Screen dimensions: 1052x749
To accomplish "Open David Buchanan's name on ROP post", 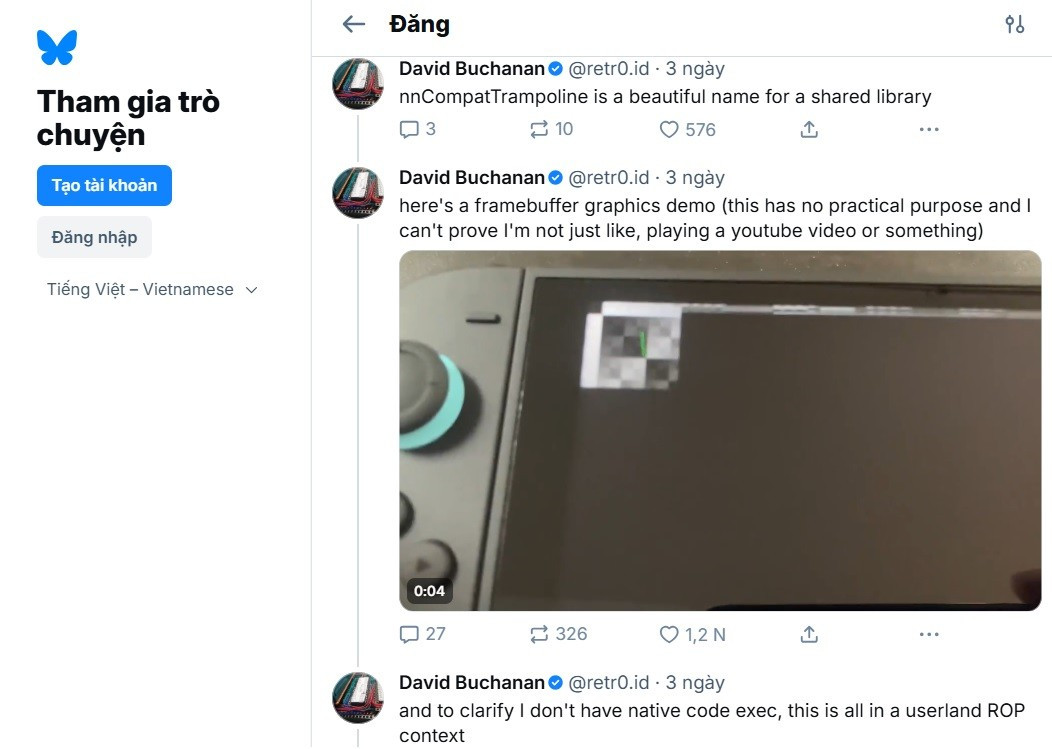I will [472, 683].
